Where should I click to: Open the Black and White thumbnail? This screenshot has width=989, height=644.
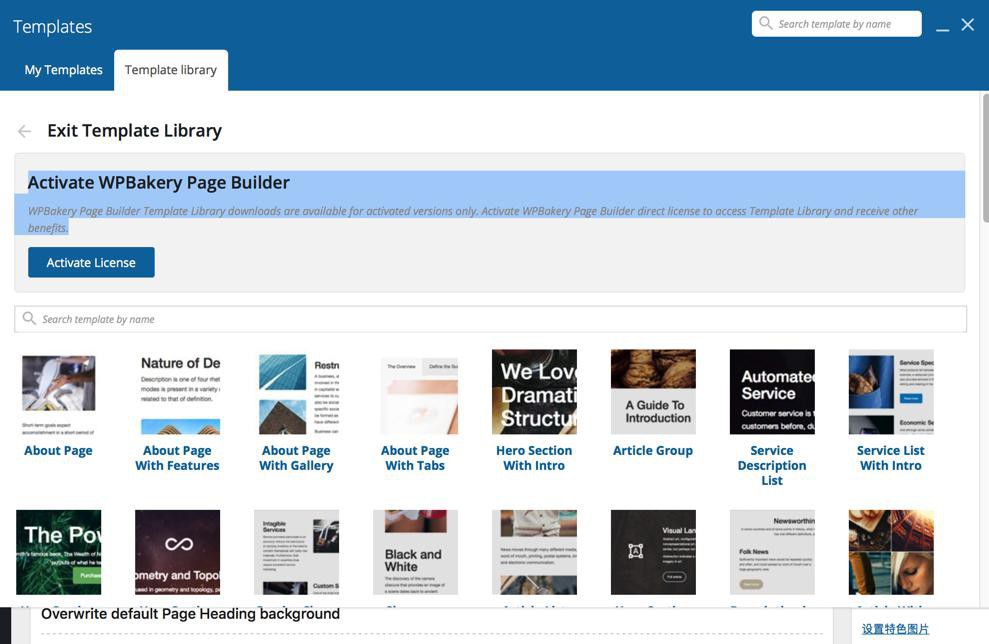(415, 552)
